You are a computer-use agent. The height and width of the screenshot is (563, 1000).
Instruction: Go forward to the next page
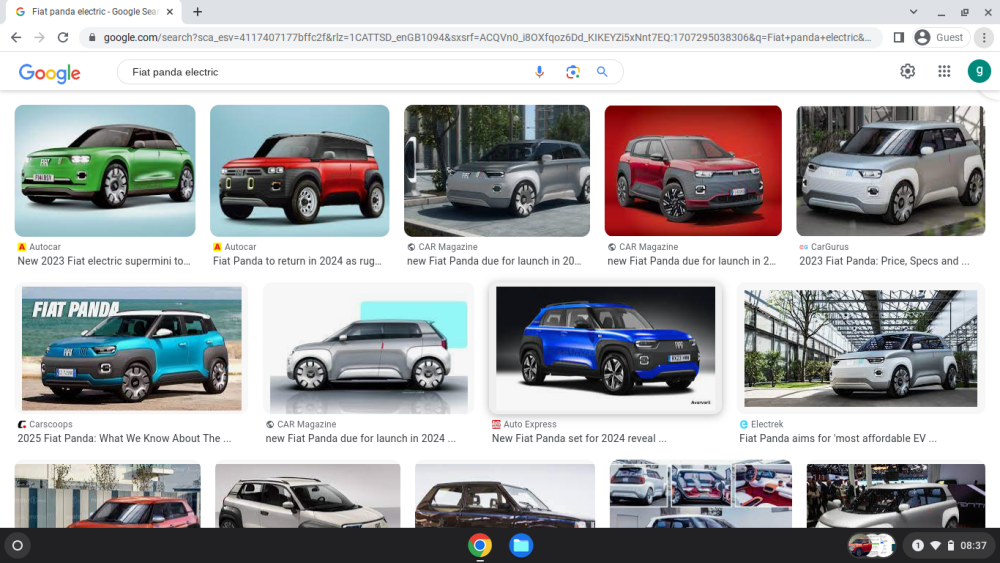[40, 38]
